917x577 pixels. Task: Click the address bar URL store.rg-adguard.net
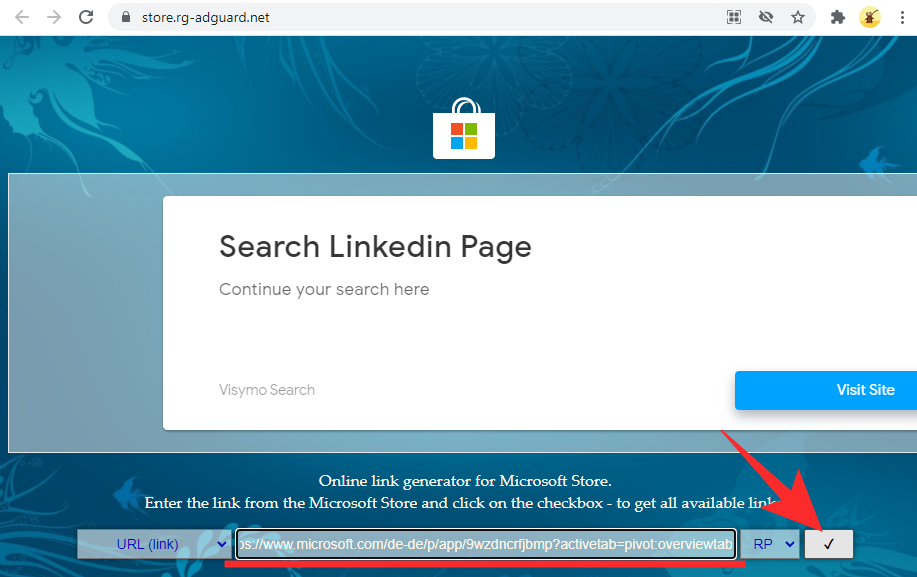pyautogui.click(x=205, y=18)
